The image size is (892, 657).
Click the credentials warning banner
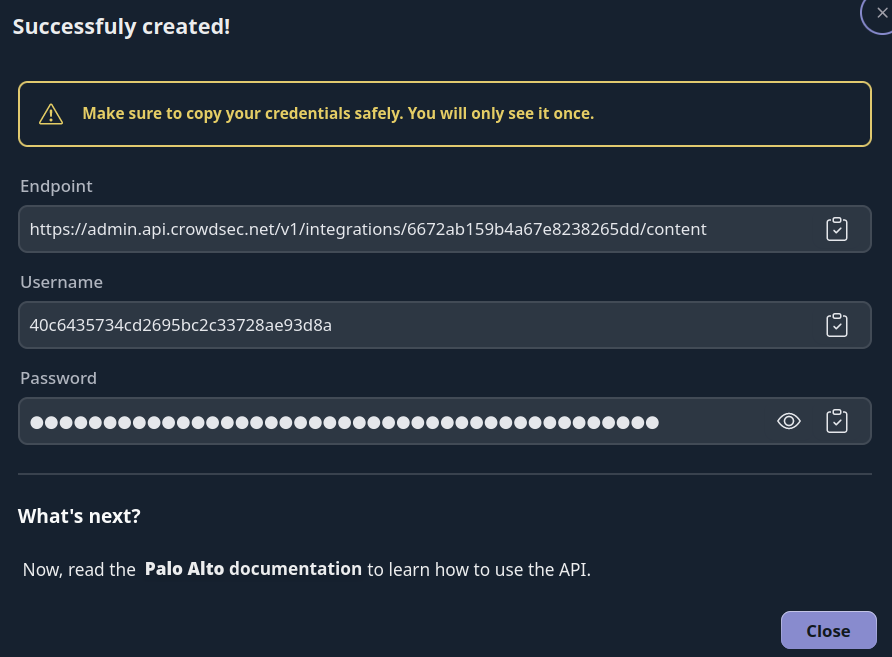(446, 113)
